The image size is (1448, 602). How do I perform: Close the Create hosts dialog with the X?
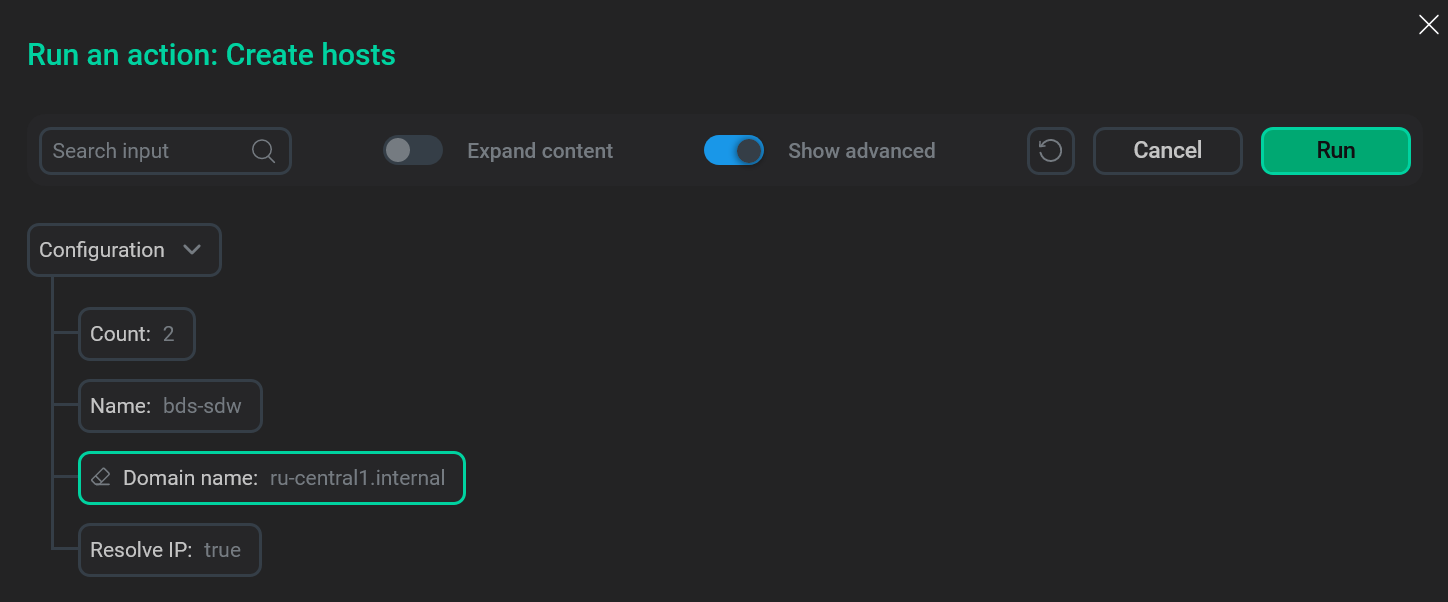tap(1428, 24)
